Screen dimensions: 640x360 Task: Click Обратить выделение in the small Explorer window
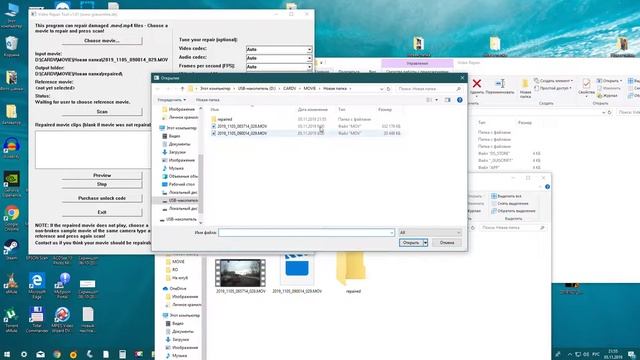513,211
